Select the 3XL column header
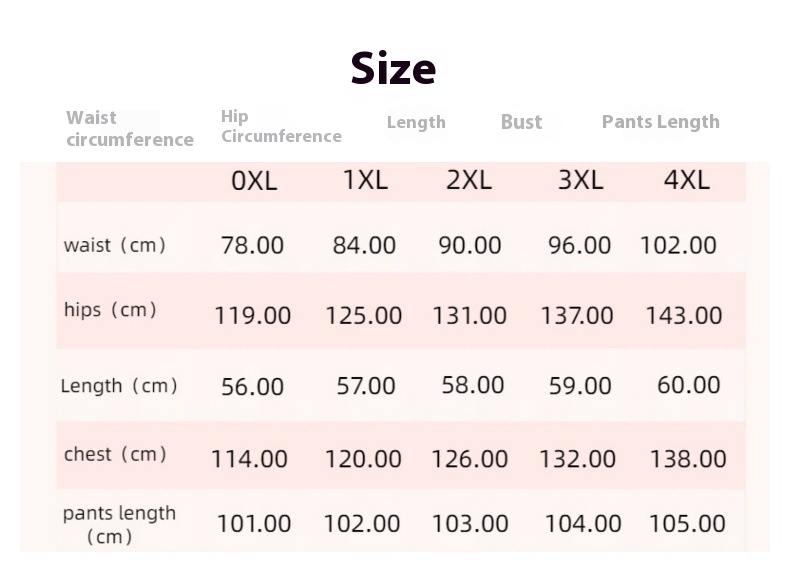Screen dimensions: 790x572 coord(580,180)
